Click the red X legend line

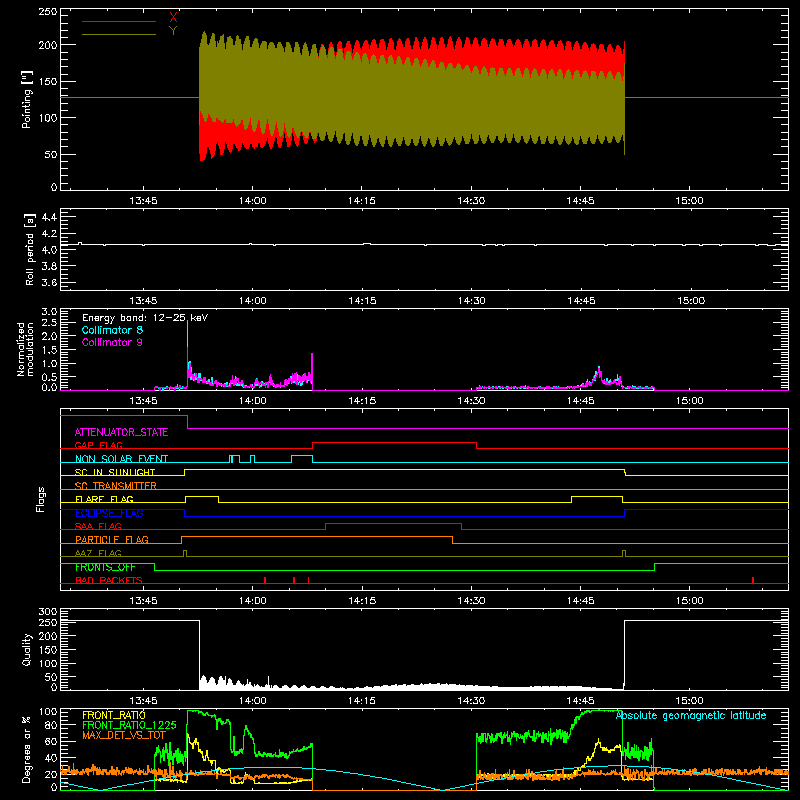pos(119,21)
